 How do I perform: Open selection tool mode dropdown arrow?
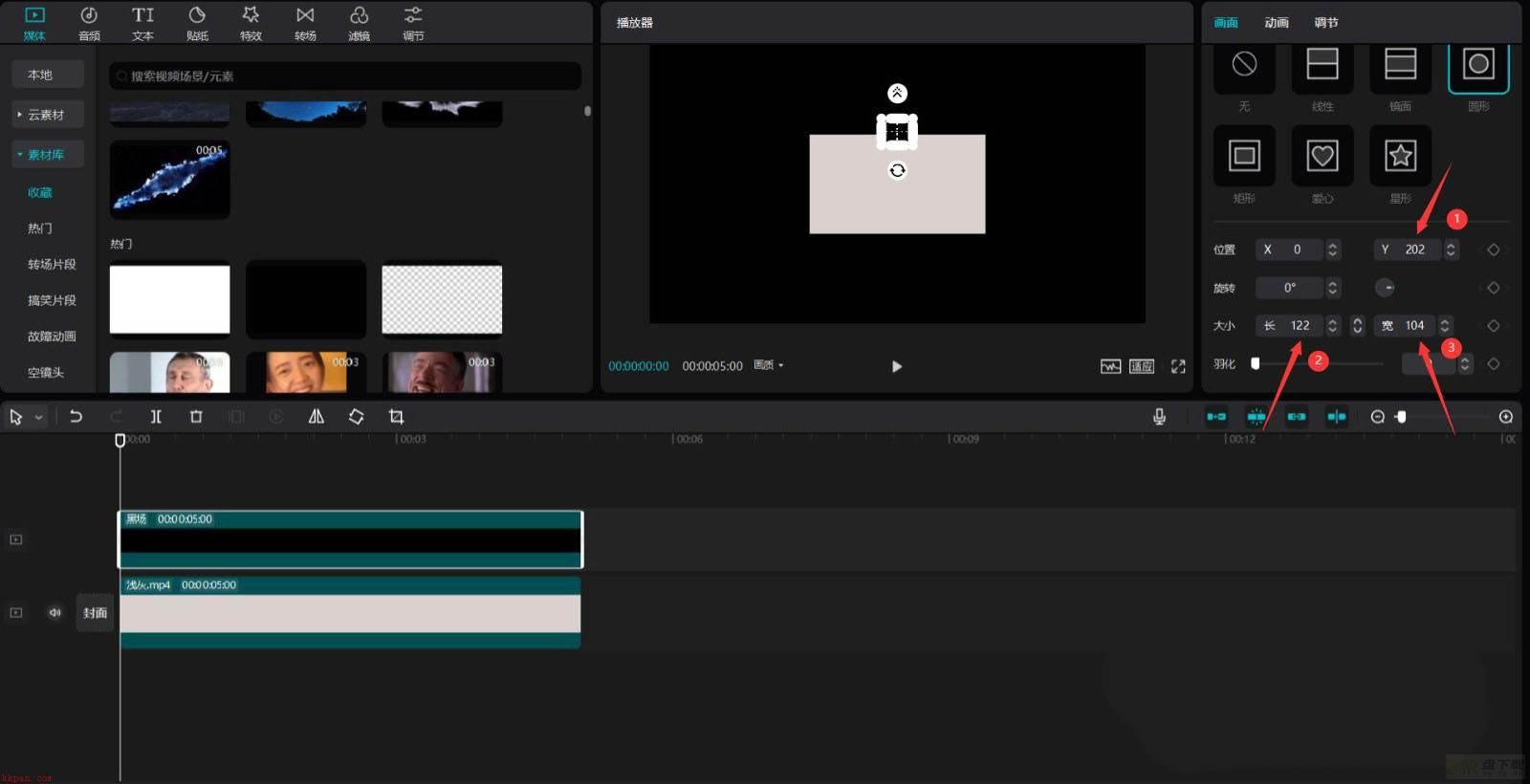pyautogui.click(x=39, y=418)
